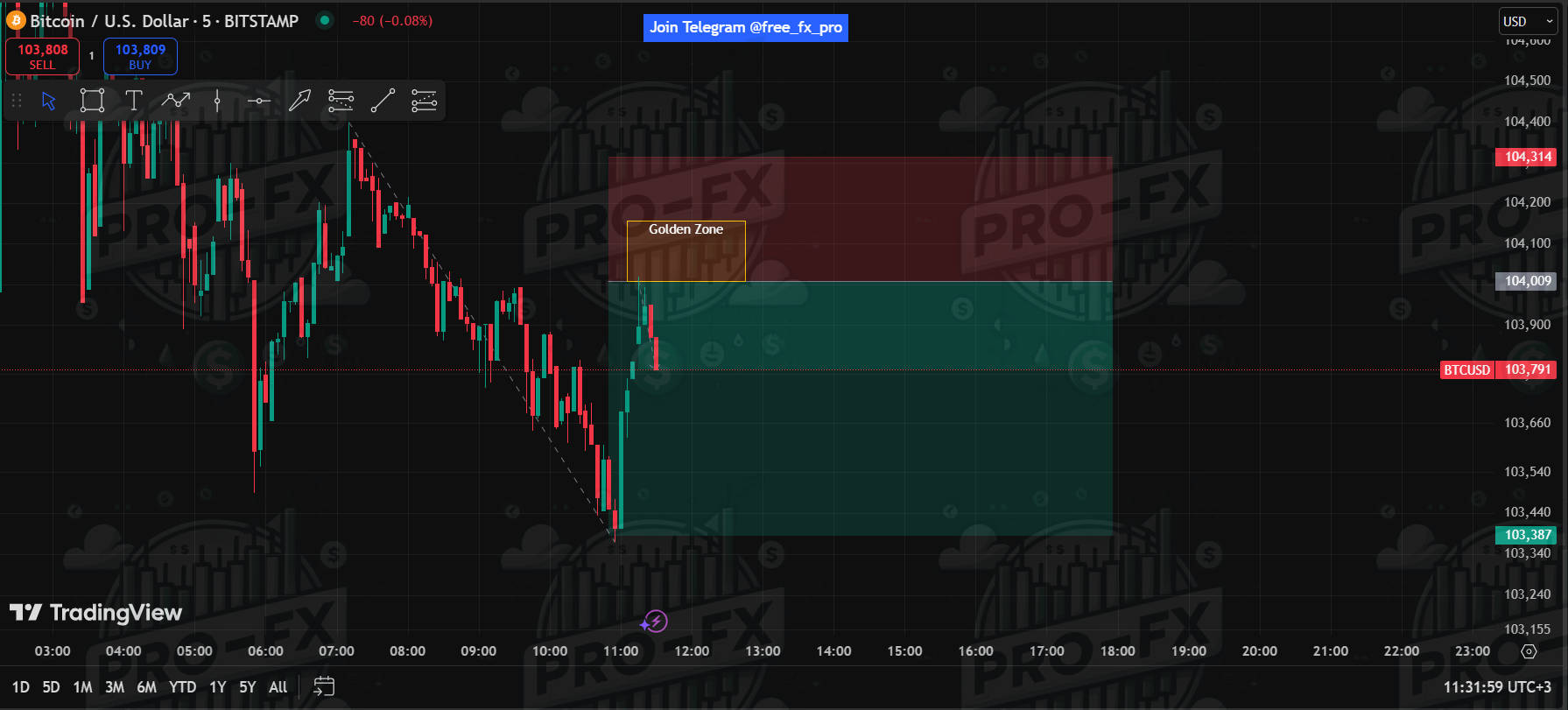Grab the drawing toolbar drag handle

click(x=16, y=101)
